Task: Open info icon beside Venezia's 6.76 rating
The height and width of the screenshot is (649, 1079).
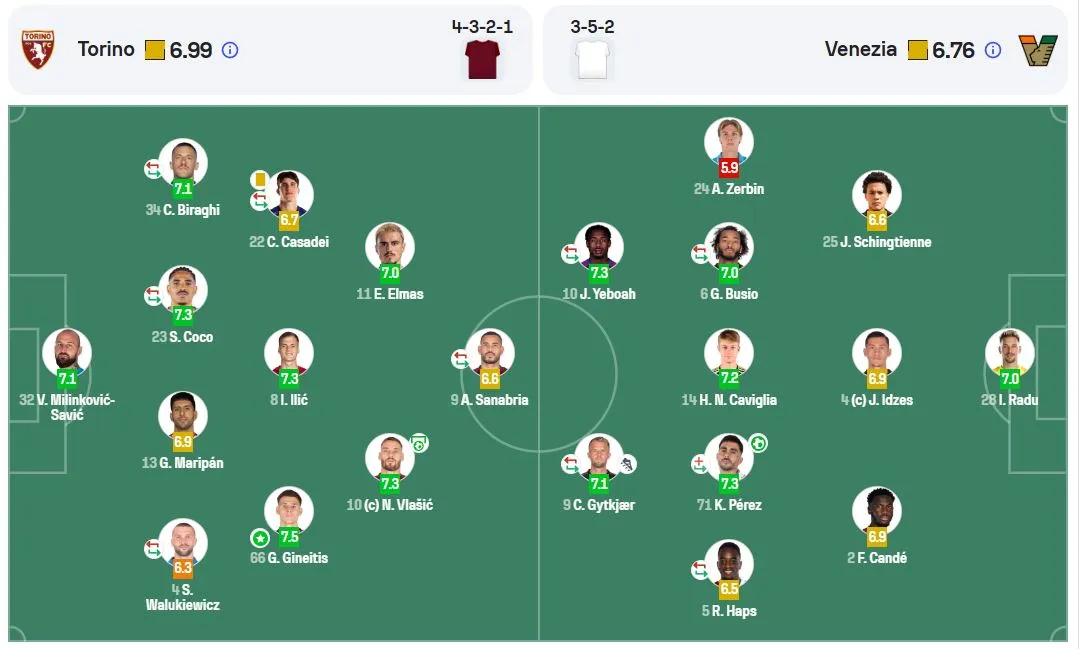Action: 992,50
